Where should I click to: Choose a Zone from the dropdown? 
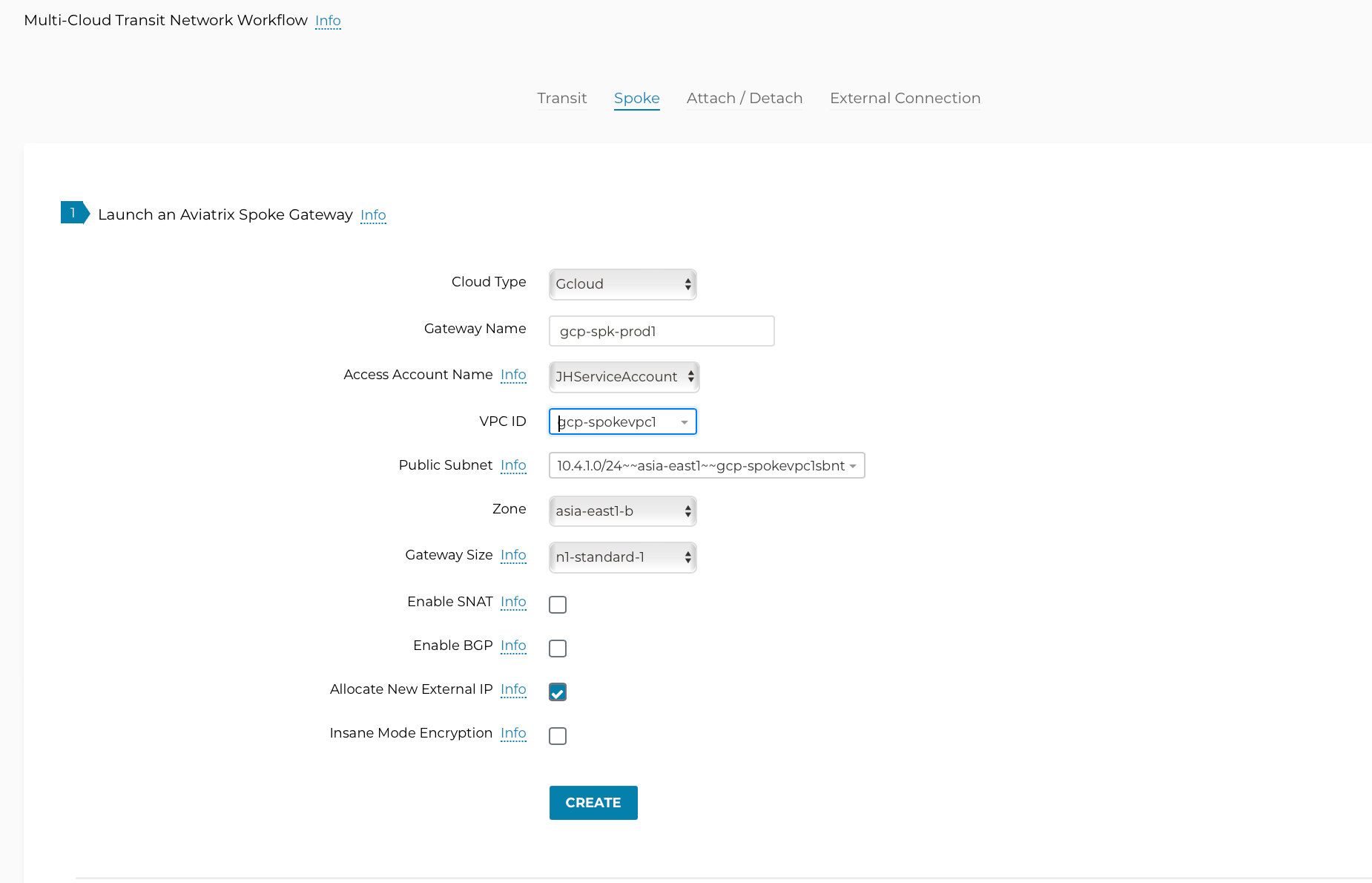[622, 511]
